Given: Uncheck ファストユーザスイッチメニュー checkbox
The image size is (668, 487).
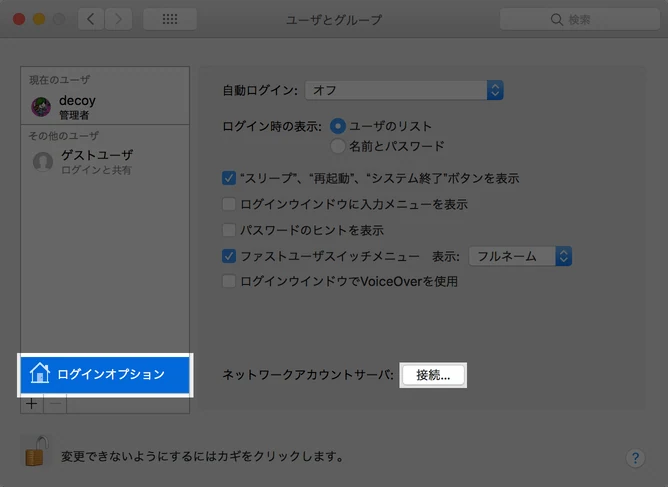Looking at the screenshot, I should point(229,256).
